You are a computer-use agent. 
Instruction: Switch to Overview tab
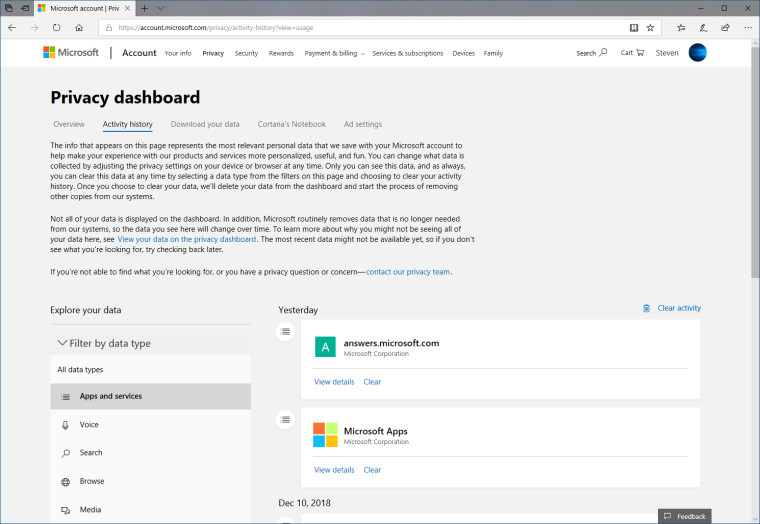pos(69,124)
